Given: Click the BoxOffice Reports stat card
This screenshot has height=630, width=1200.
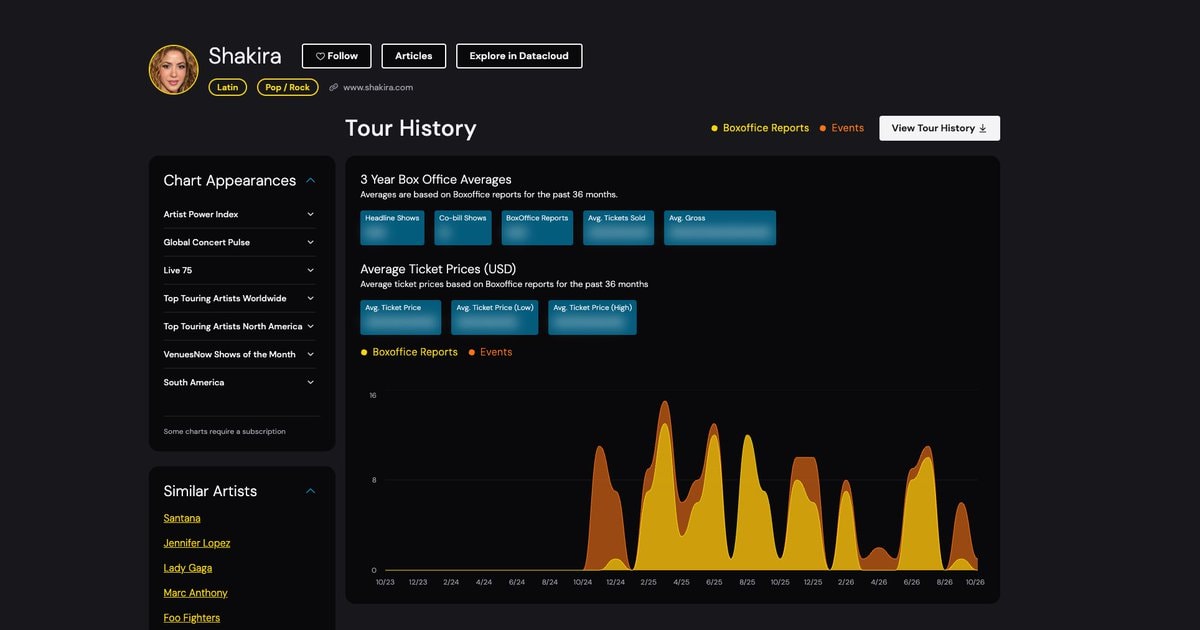Looking at the screenshot, I should click(x=537, y=228).
